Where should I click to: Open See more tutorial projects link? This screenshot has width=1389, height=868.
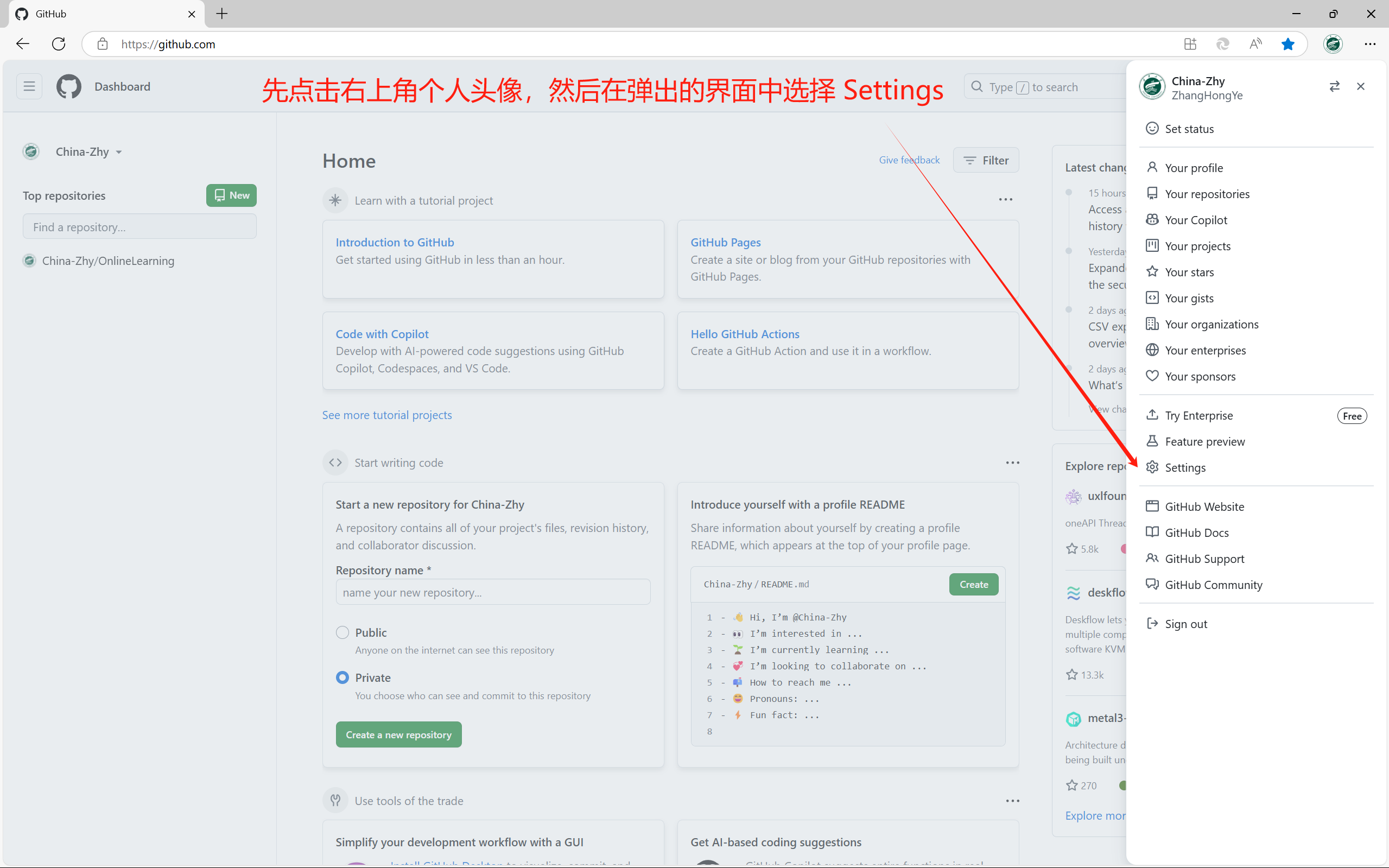(387, 415)
